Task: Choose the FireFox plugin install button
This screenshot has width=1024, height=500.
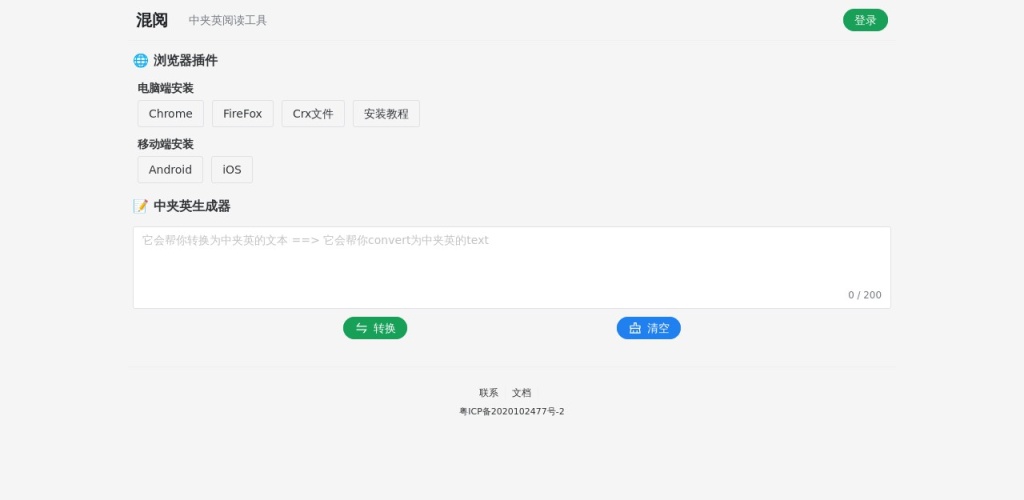Action: [x=242, y=114]
